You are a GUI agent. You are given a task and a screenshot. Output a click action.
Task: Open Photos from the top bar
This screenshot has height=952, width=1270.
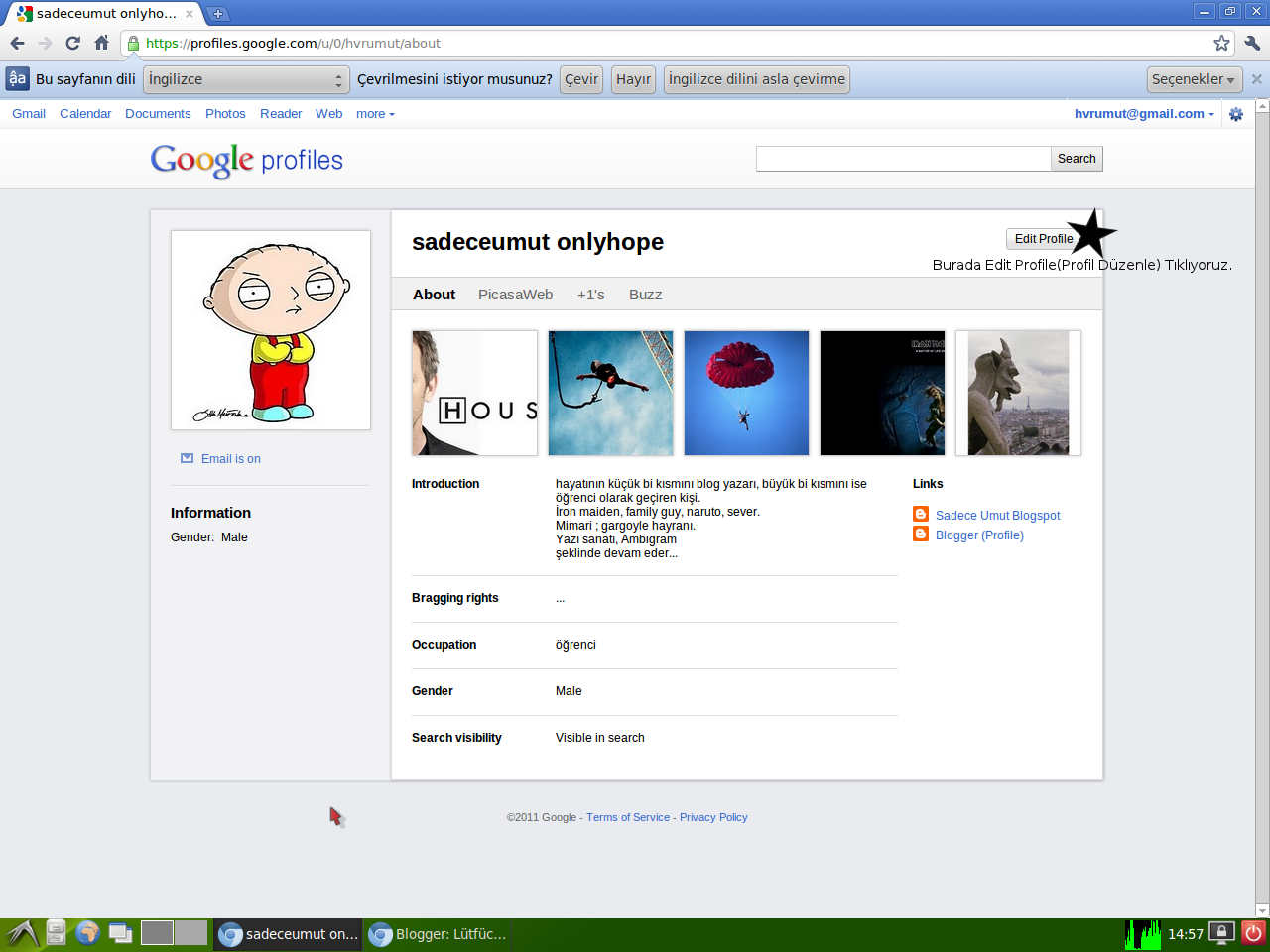[225, 114]
